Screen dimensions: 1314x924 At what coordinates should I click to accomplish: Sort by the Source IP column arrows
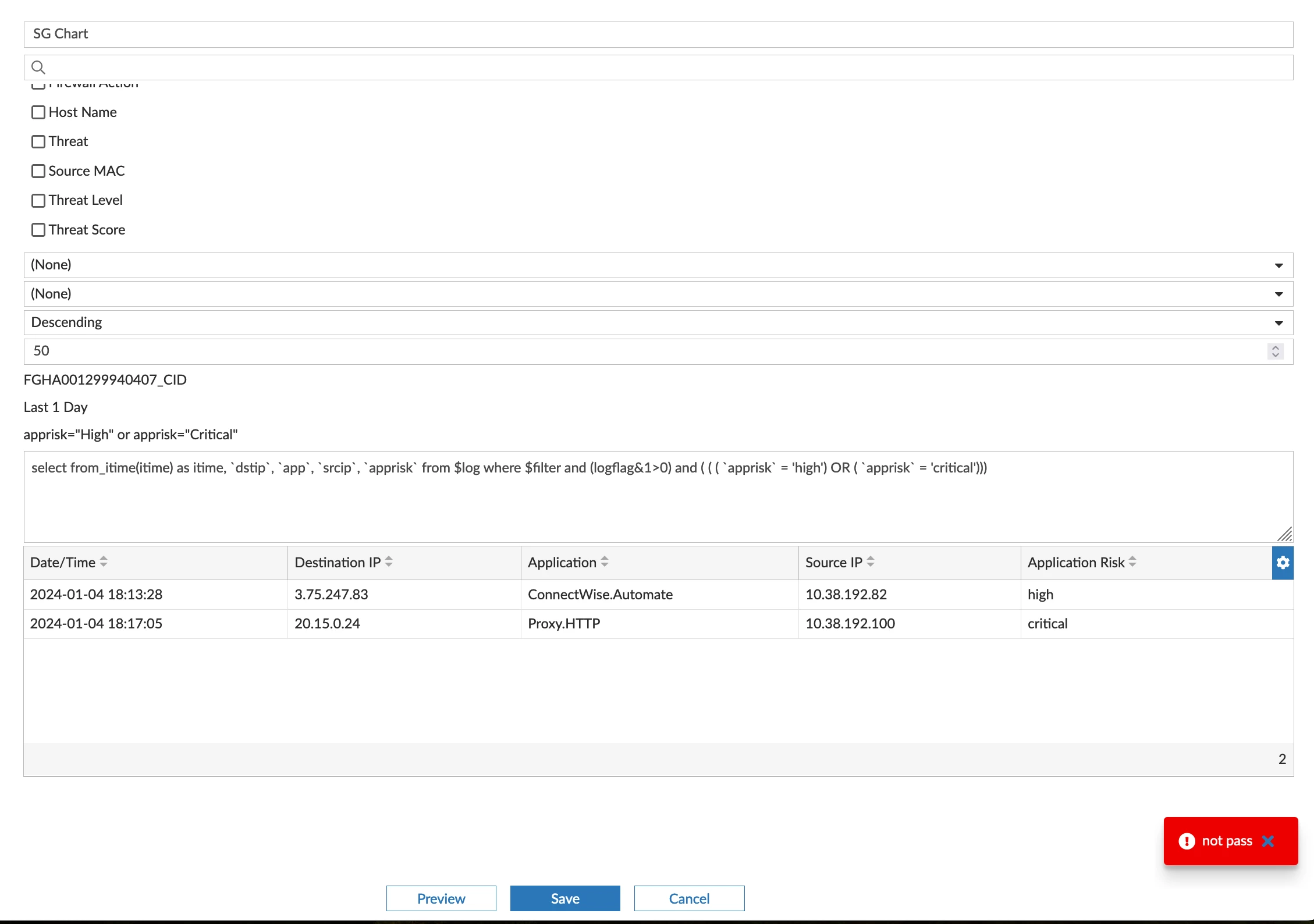pyautogui.click(x=871, y=562)
